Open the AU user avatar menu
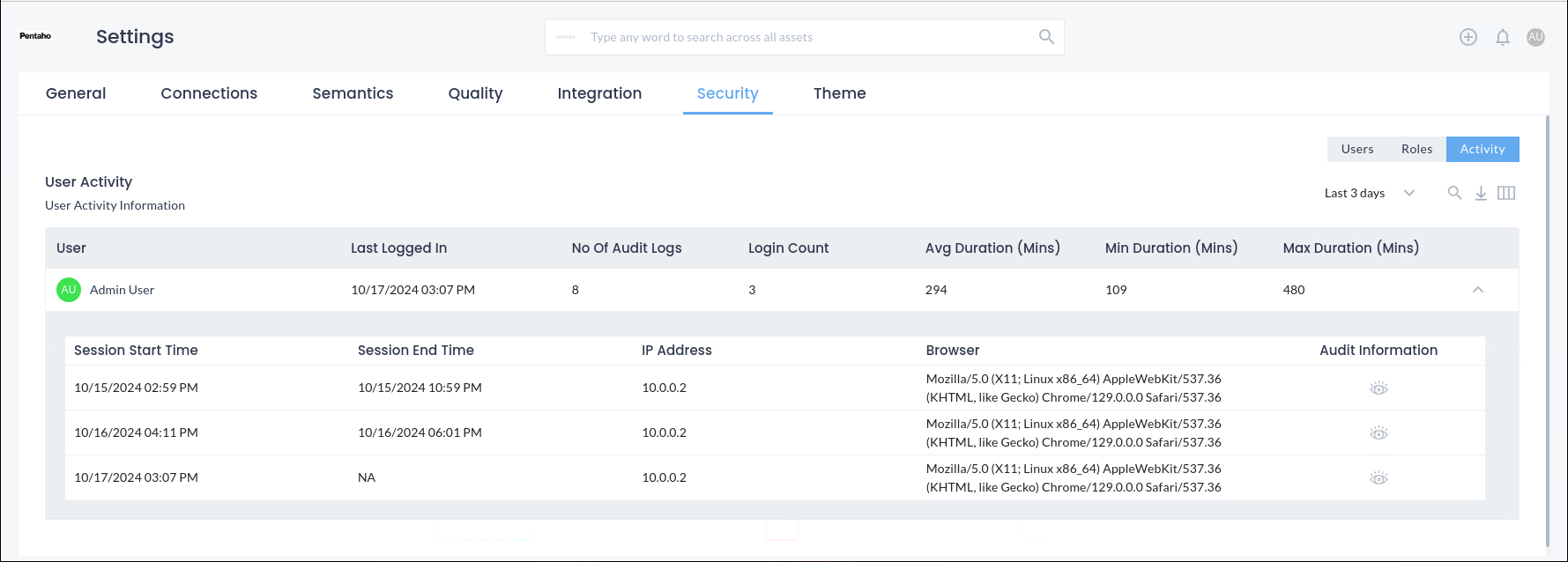1568x562 pixels. 1535,37
